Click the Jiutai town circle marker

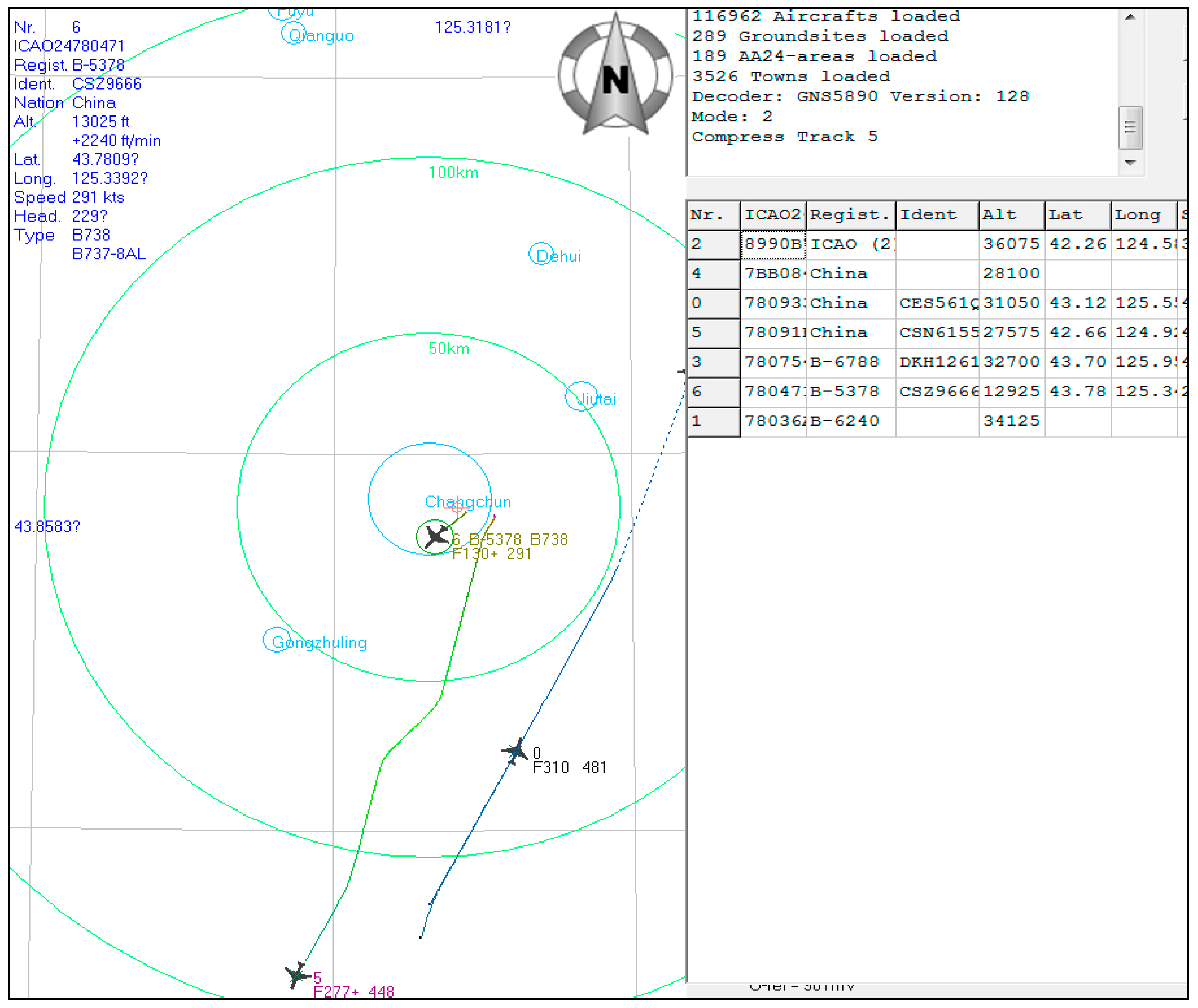(x=581, y=396)
